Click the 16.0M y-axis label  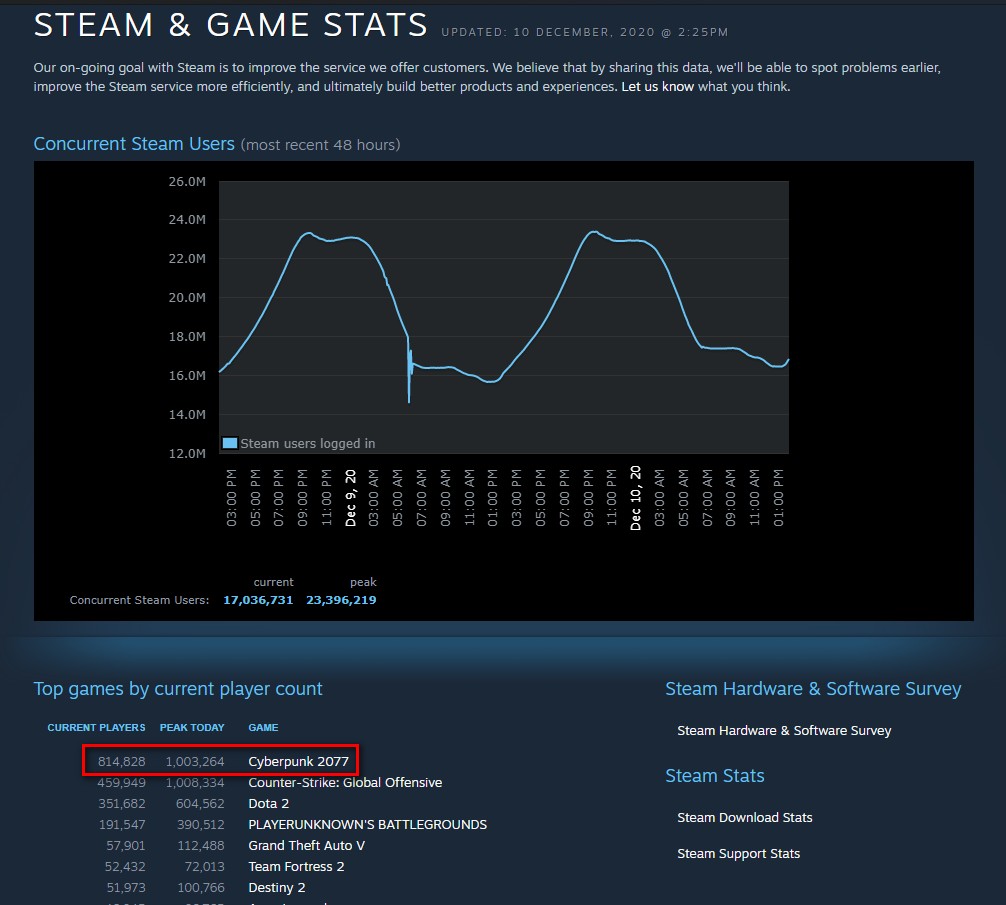pos(187,375)
